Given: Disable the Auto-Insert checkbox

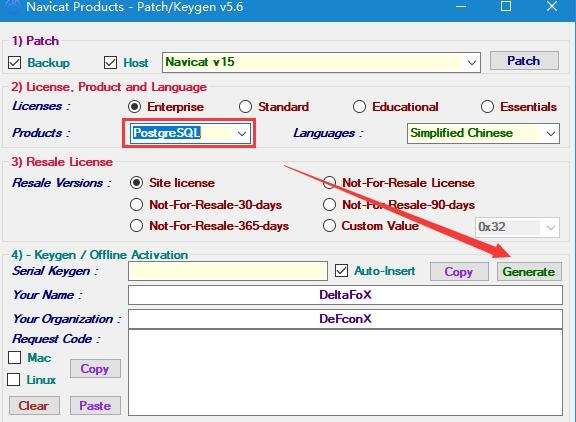Looking at the screenshot, I should click(x=341, y=271).
